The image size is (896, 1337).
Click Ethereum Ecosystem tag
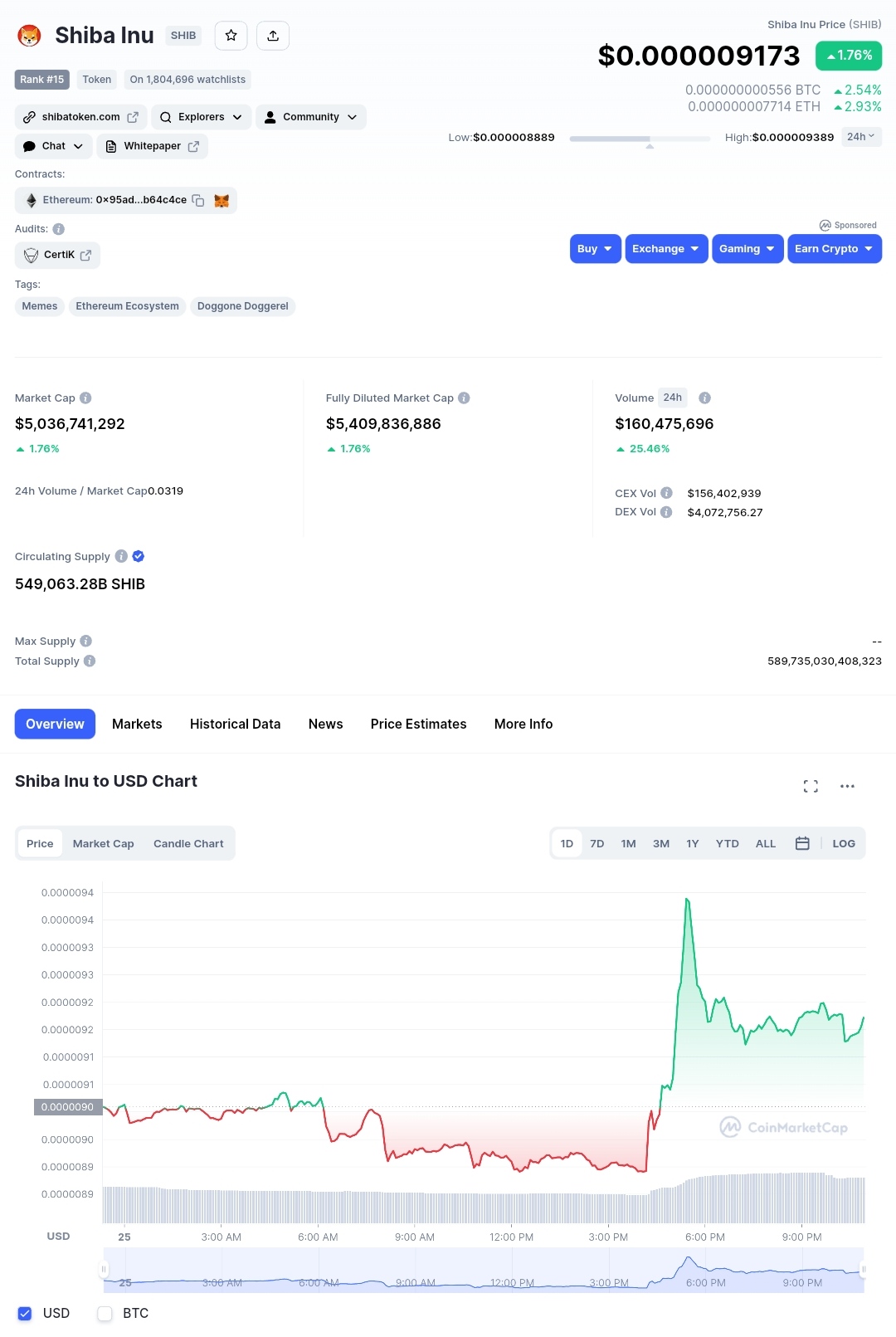(128, 306)
